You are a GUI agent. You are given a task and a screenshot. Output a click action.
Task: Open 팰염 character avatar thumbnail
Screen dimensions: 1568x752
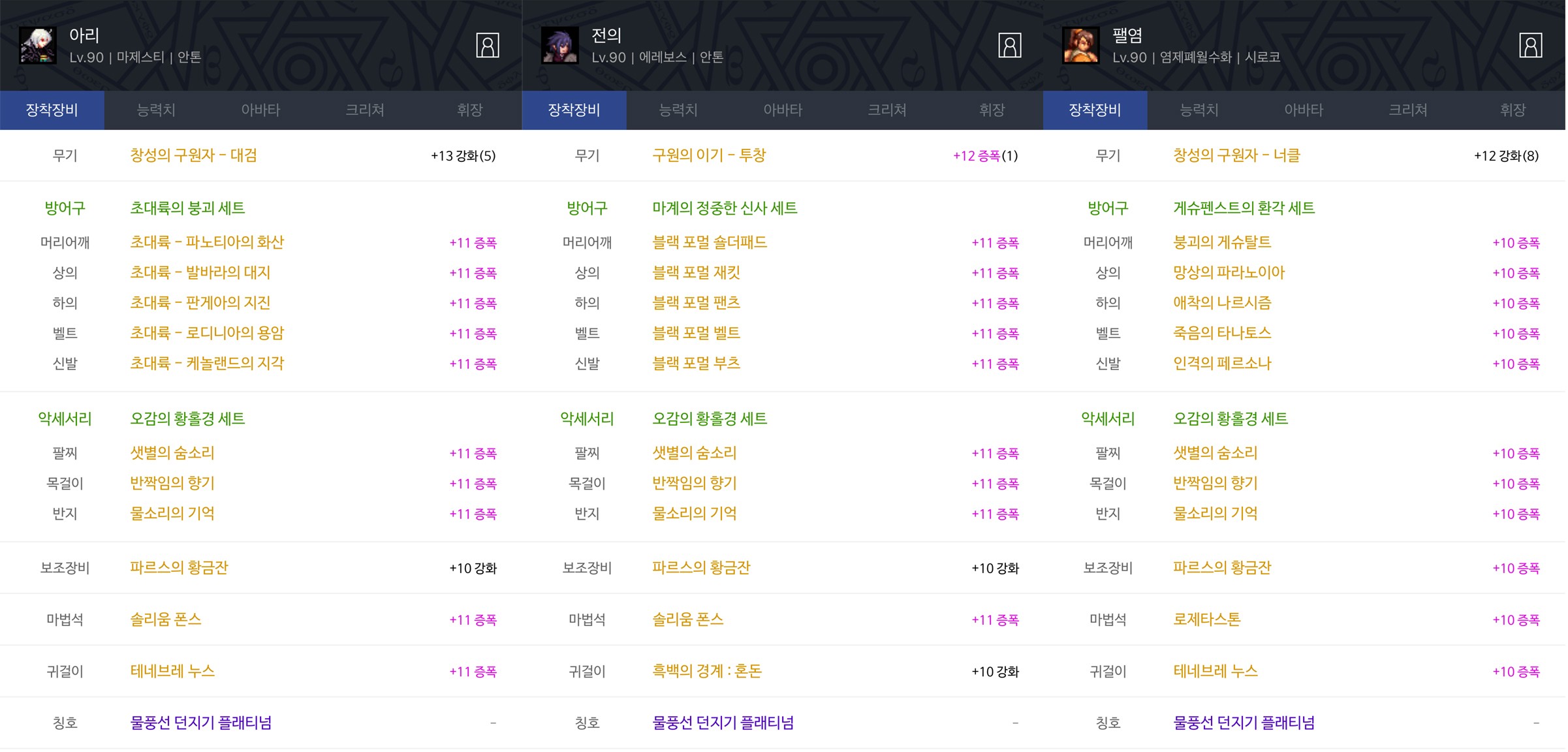click(1081, 45)
